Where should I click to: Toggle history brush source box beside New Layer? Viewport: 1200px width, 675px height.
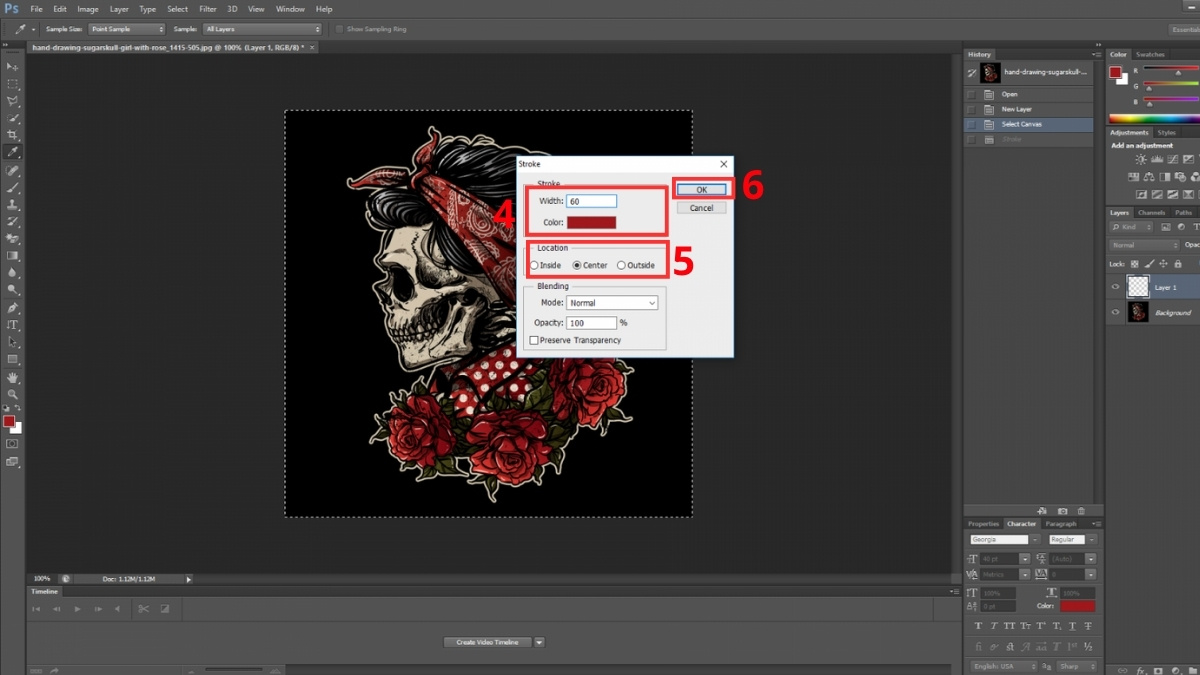971,109
